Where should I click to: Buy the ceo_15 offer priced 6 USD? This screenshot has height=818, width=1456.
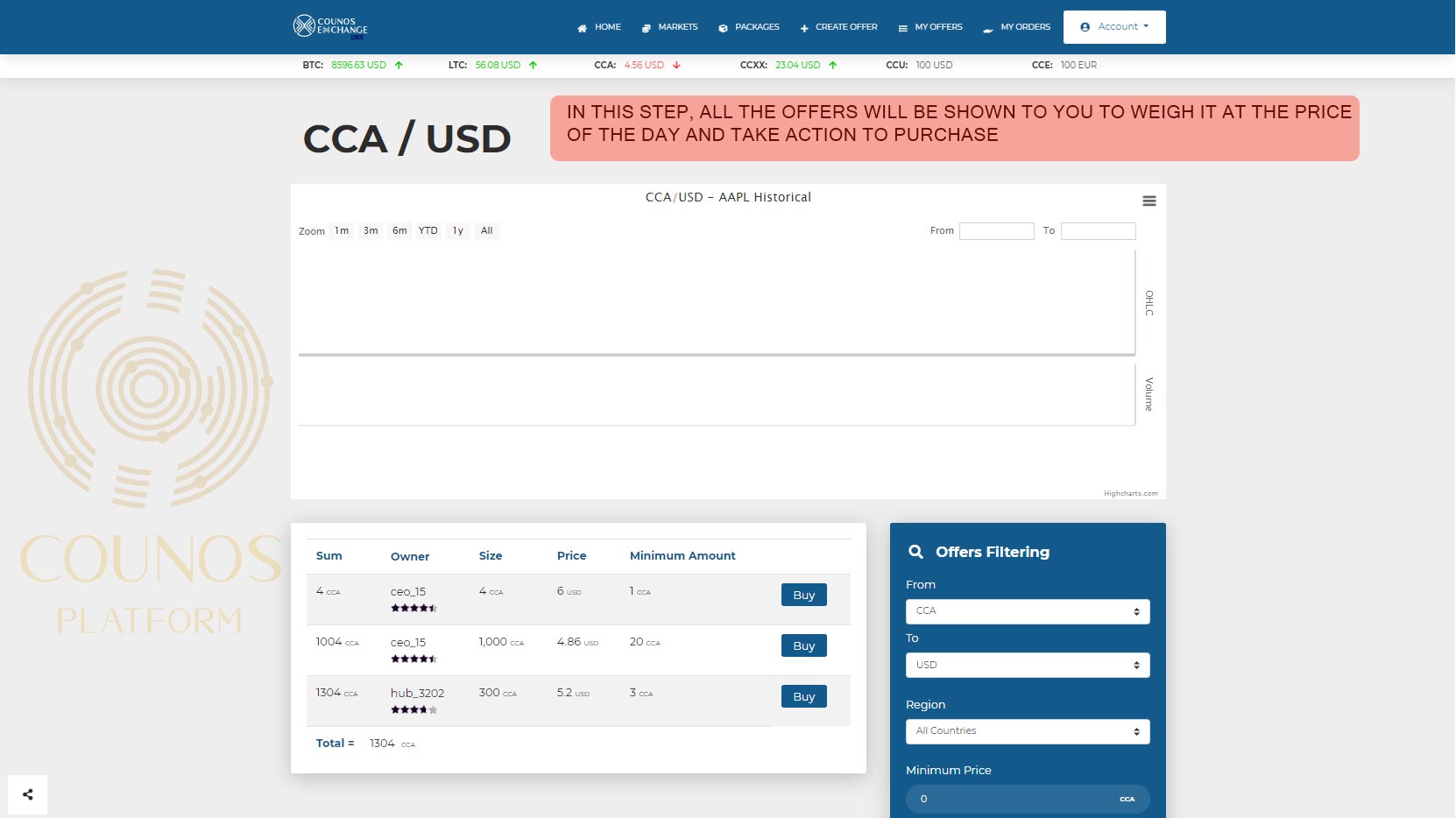coord(804,595)
